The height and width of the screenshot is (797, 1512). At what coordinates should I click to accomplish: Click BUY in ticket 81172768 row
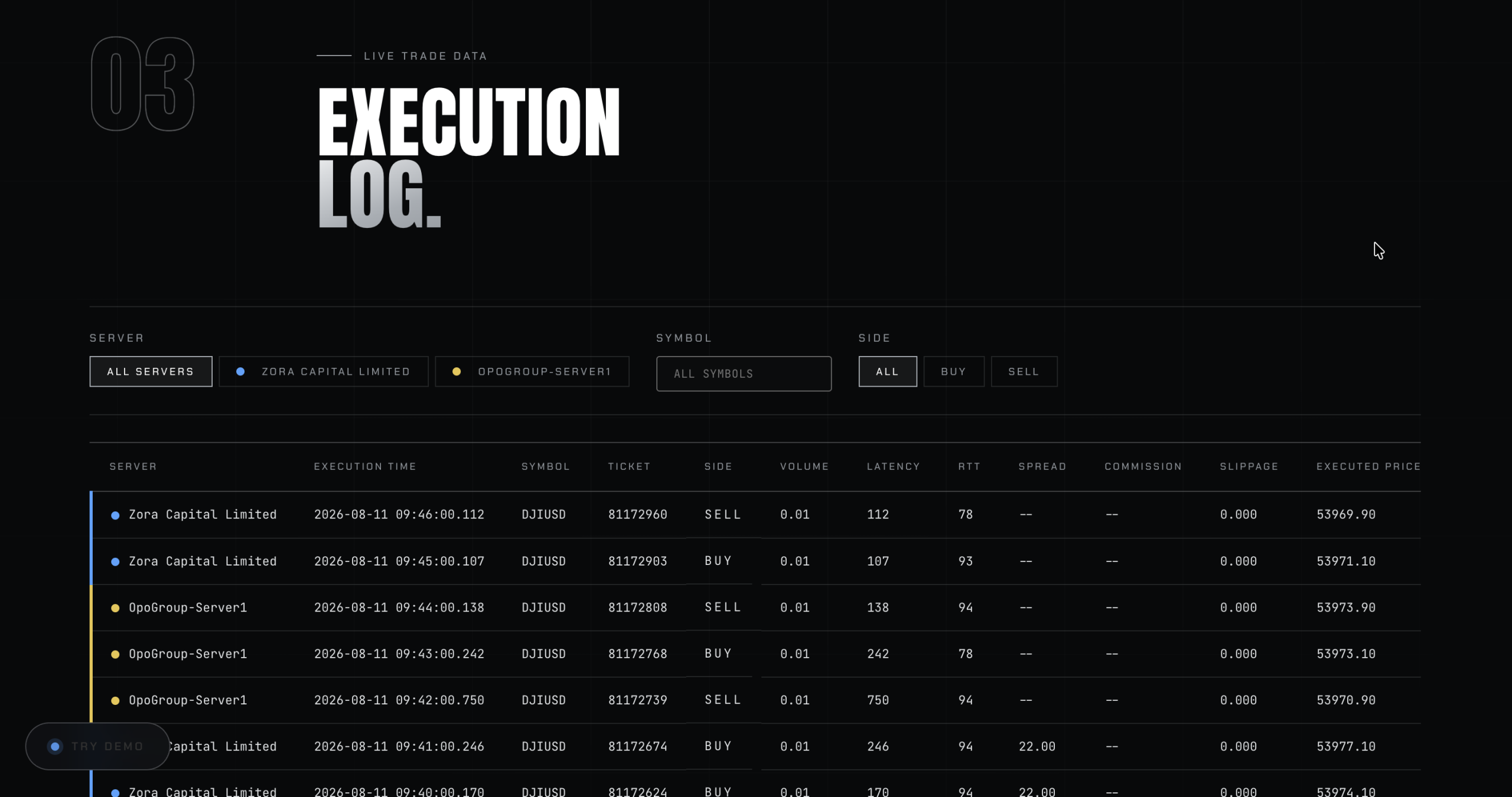pyautogui.click(x=718, y=654)
